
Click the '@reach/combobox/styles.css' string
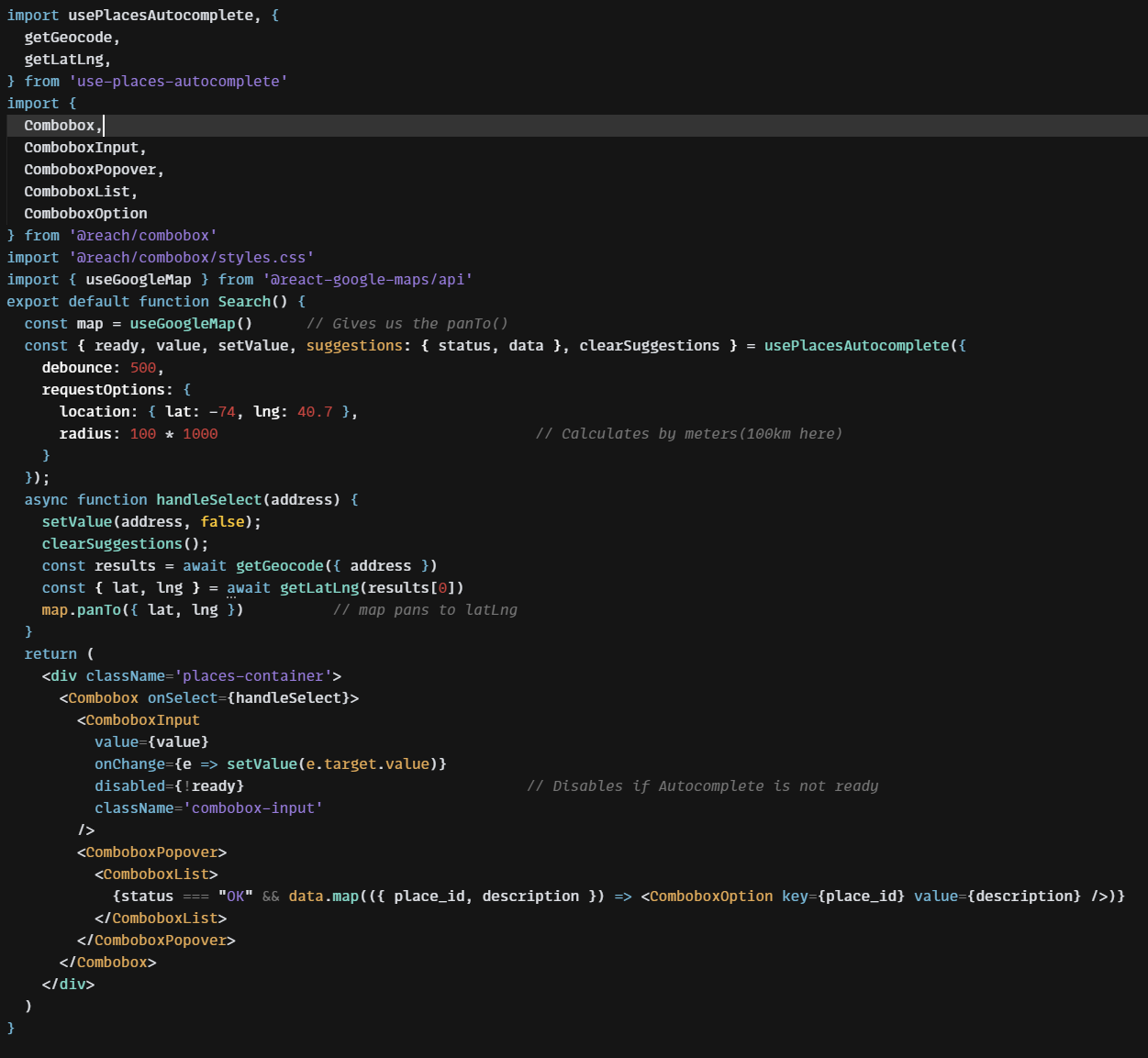[x=192, y=258]
